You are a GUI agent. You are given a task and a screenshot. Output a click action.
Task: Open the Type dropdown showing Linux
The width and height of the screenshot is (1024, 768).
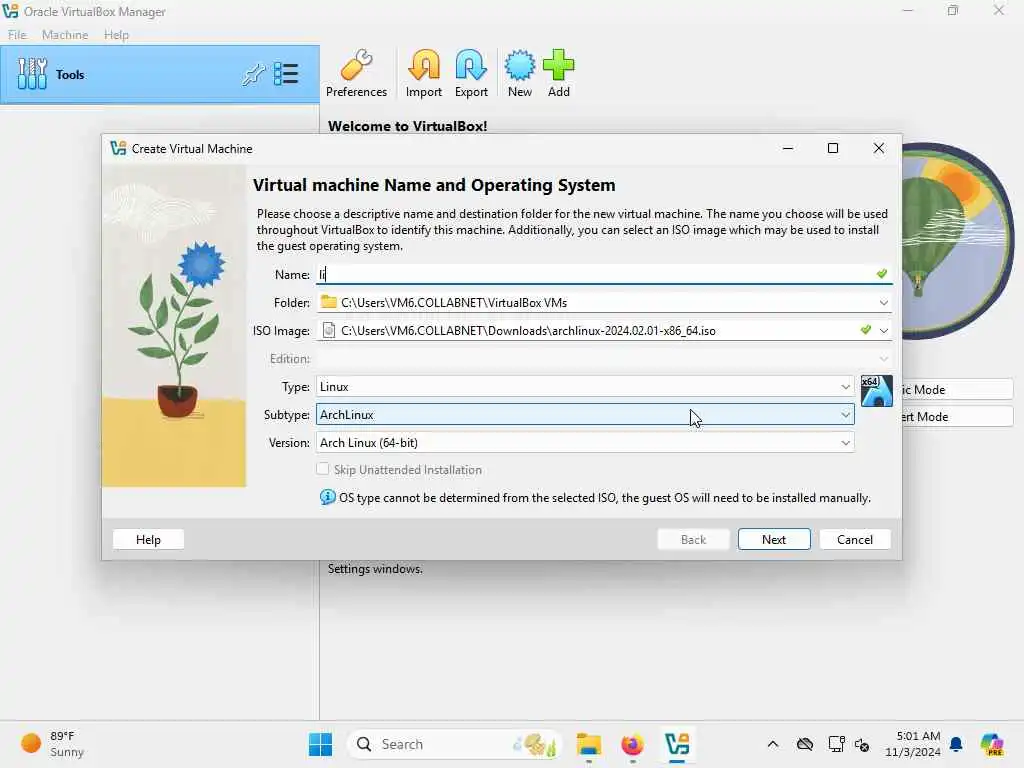(x=585, y=387)
